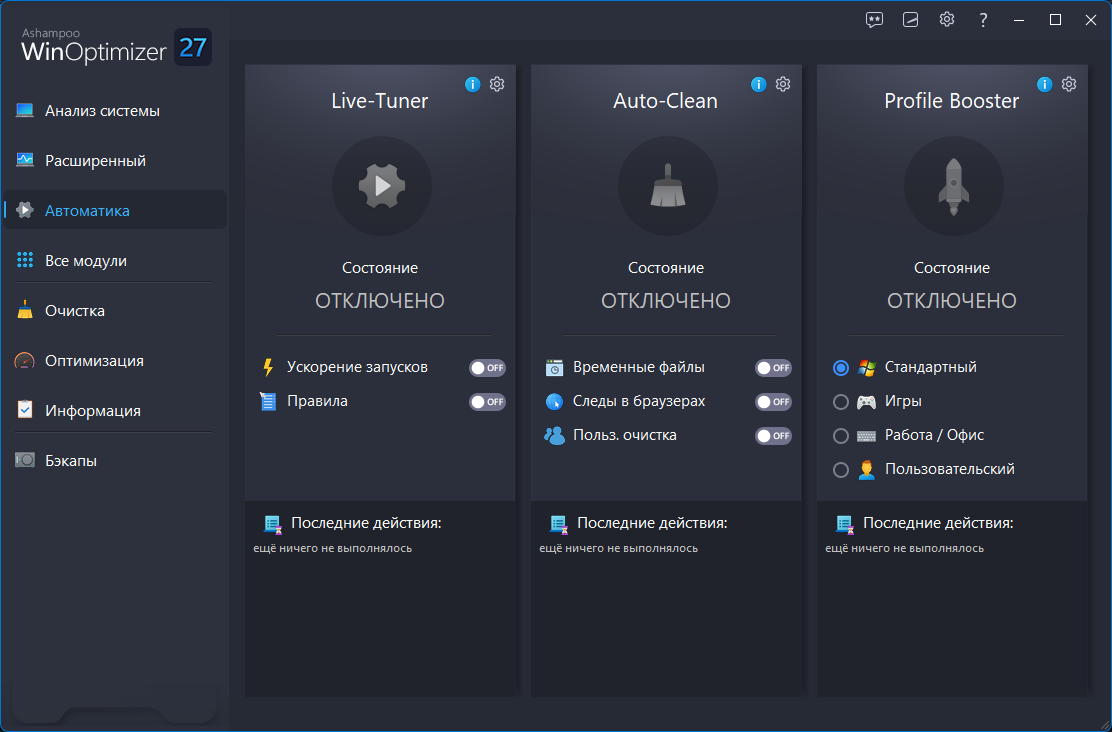Click the Ashampoo WinOptimizer 27 logo
The image size is (1112, 732).
(x=116, y=47)
